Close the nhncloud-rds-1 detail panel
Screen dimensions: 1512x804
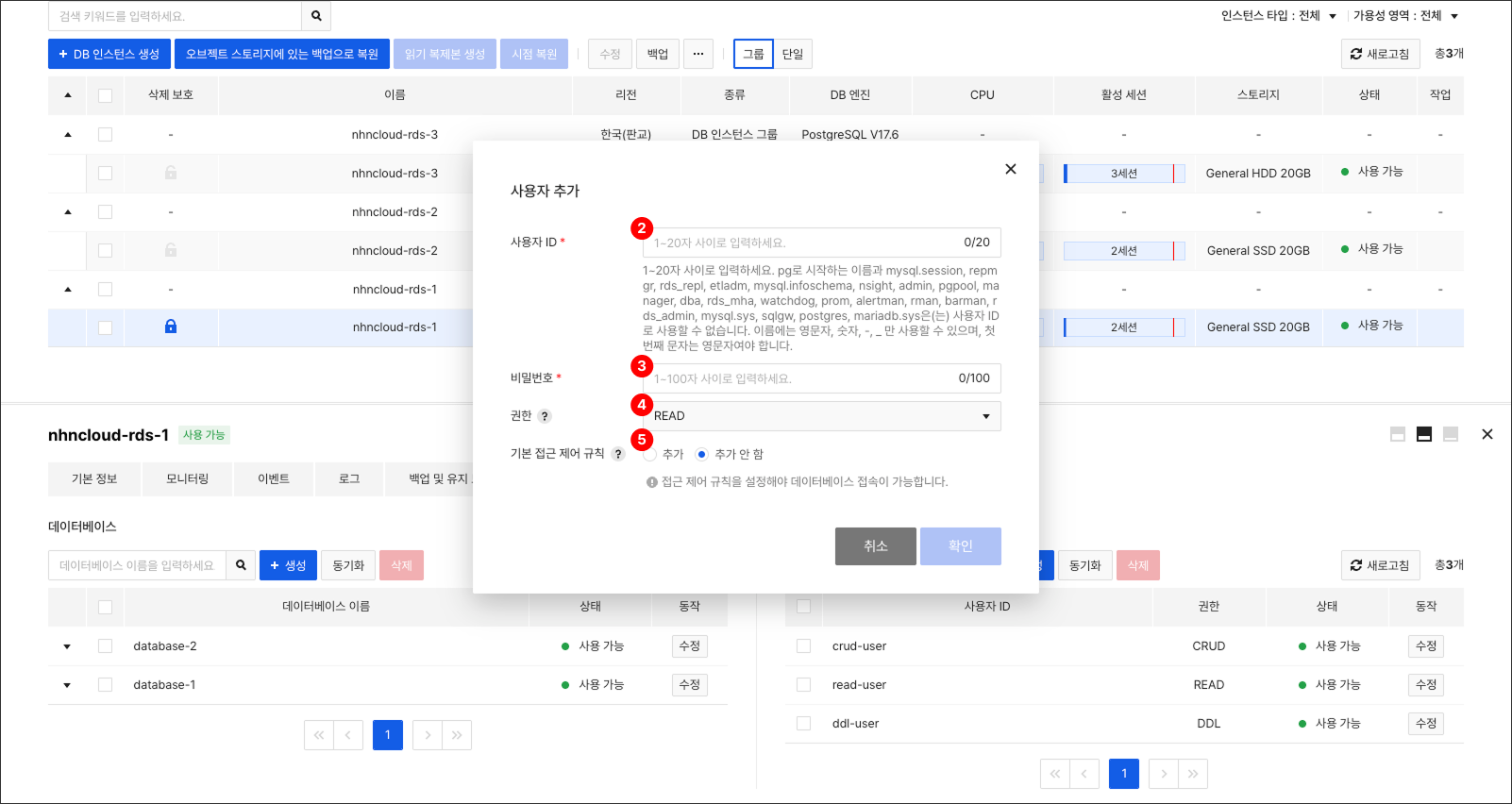[1487, 434]
